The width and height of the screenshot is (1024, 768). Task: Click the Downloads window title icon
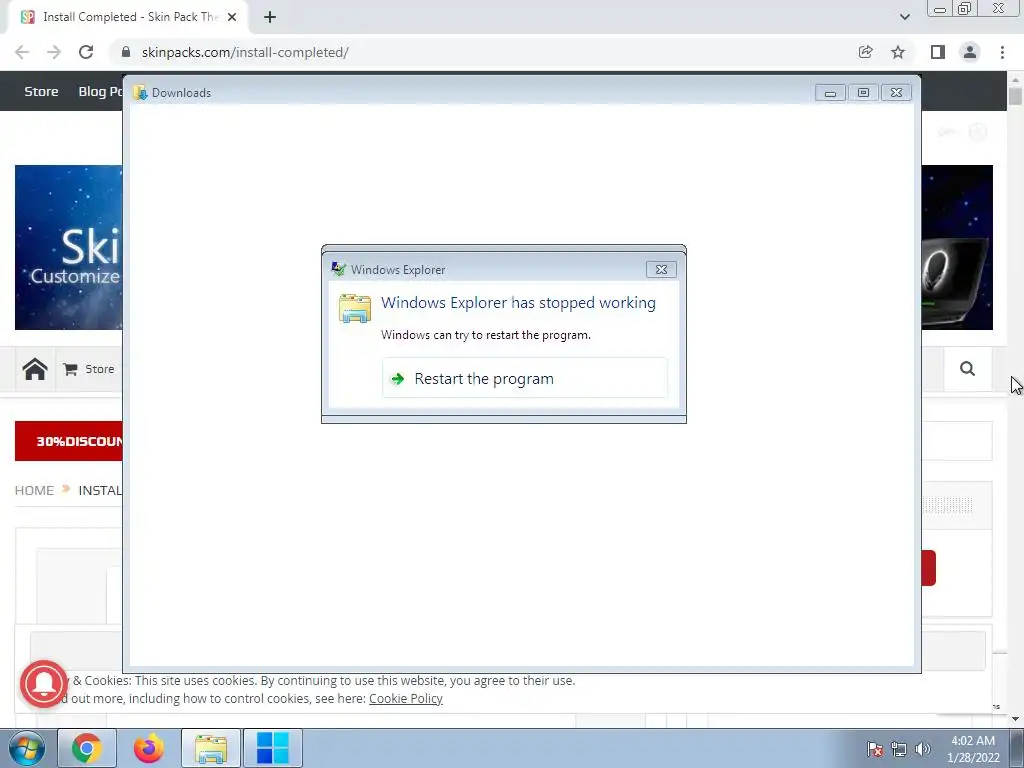[x=140, y=93]
